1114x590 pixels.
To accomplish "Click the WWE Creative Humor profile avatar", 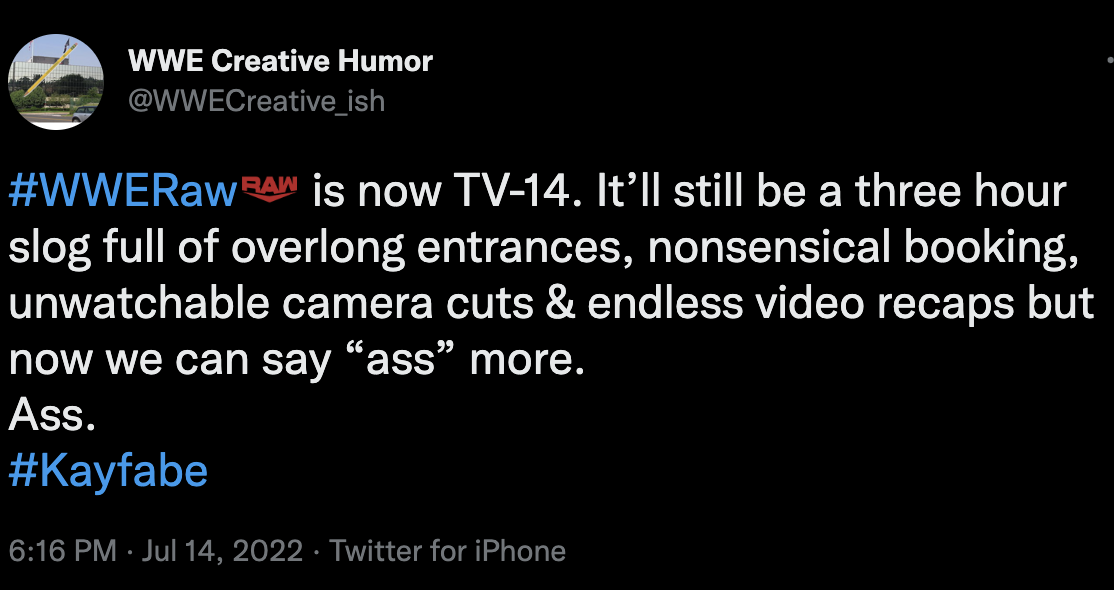I will pos(56,81).
